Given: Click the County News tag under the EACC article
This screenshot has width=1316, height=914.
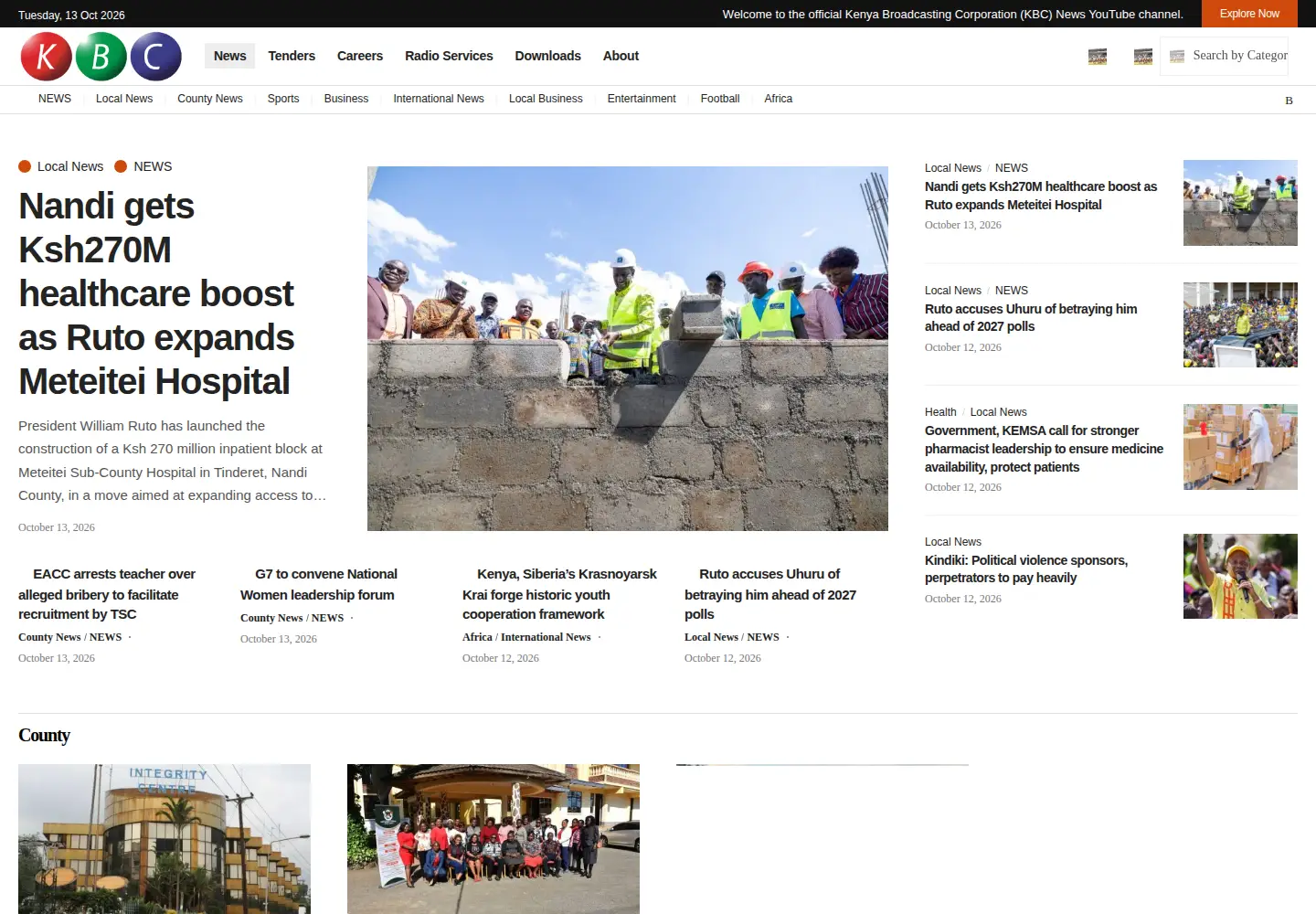Looking at the screenshot, I should pos(49,637).
